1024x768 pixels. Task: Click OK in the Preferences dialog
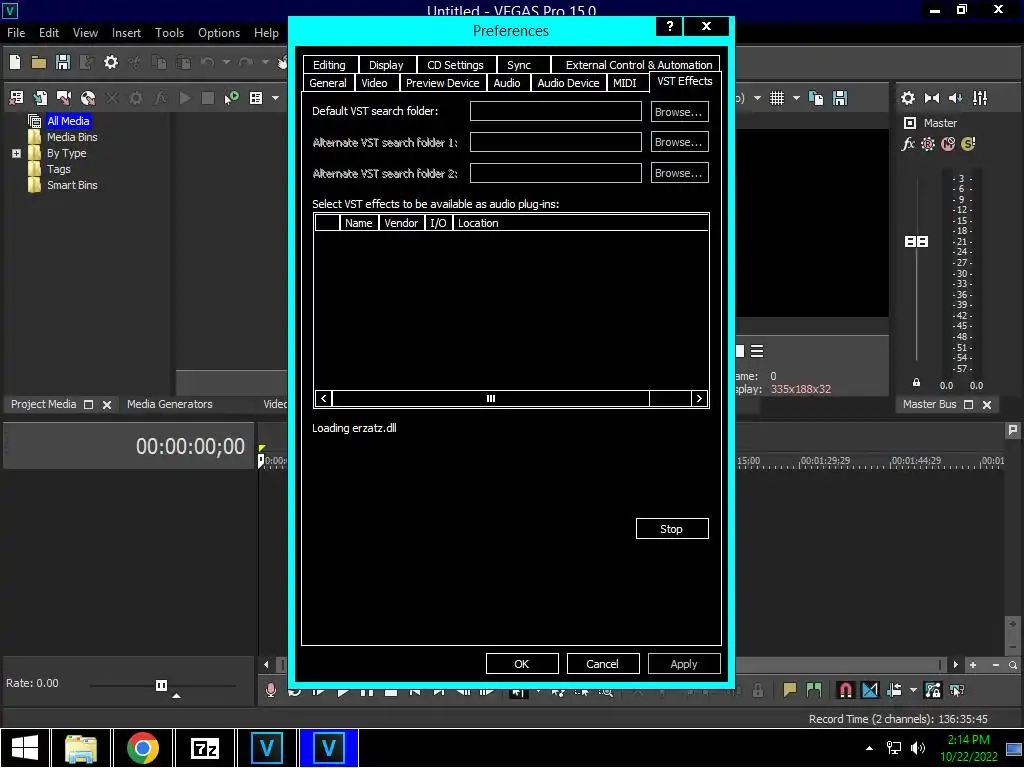click(x=522, y=664)
